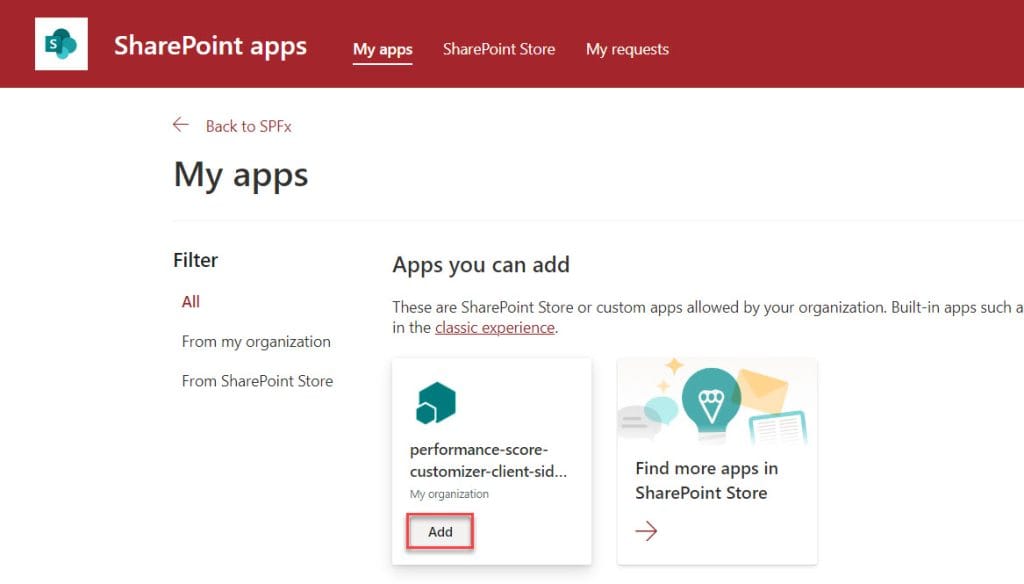Click the arrow under Find more apps
Viewport: 1024px width, 584px height.
[x=646, y=531]
